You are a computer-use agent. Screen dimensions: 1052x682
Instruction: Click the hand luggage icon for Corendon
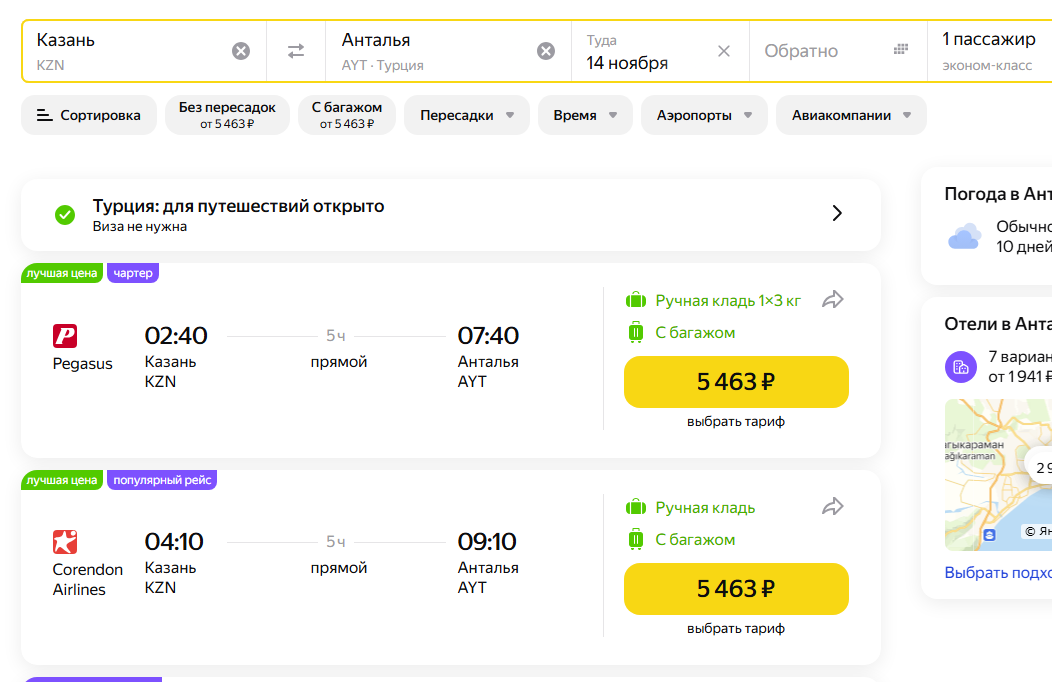pos(635,507)
